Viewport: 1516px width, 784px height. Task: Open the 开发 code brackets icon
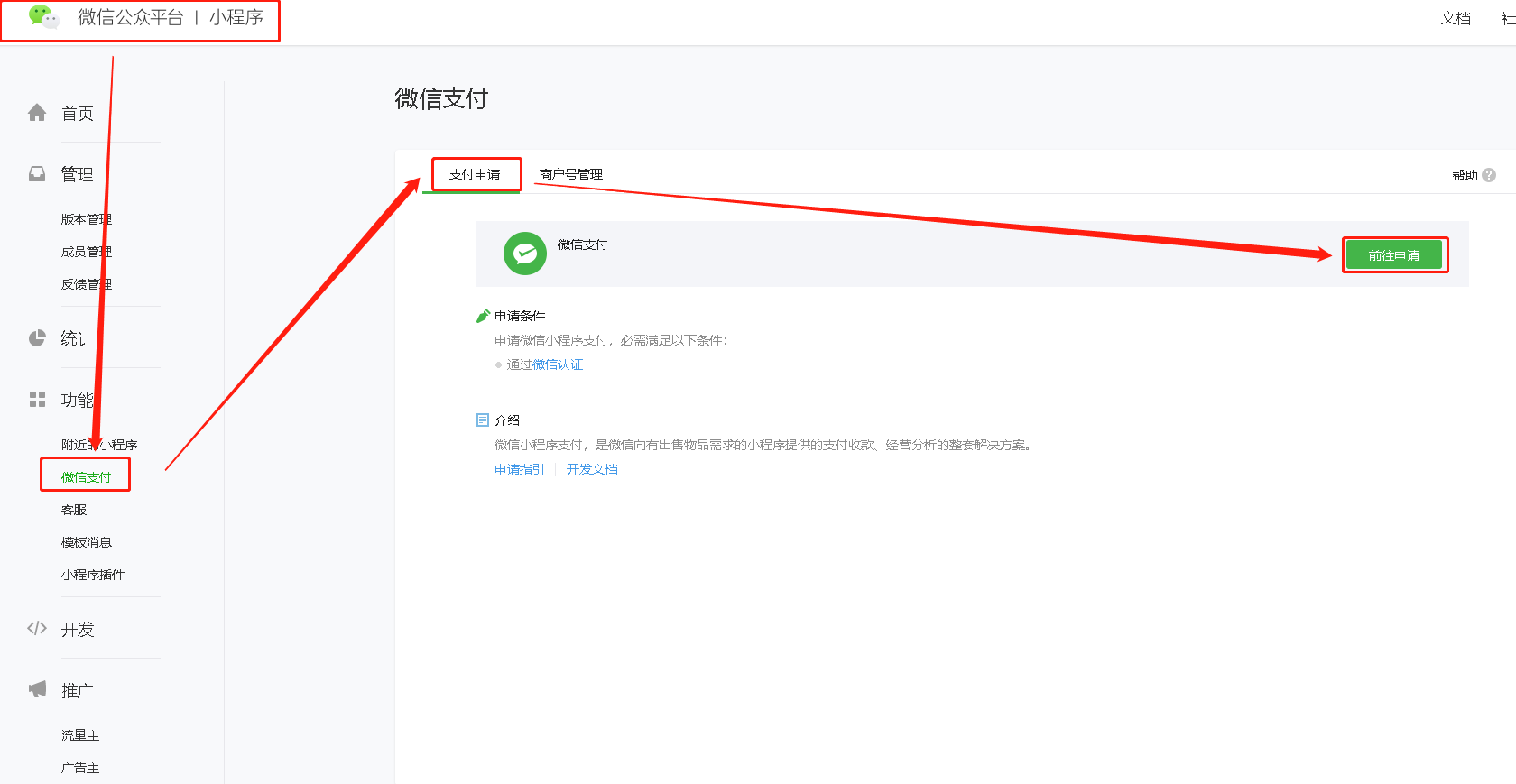coord(37,629)
